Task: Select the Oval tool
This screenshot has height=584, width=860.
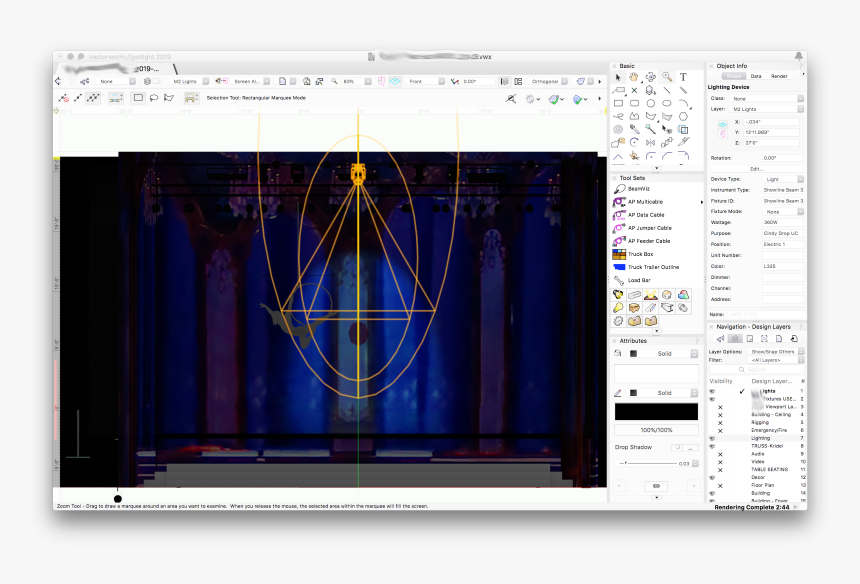Action: tap(667, 103)
